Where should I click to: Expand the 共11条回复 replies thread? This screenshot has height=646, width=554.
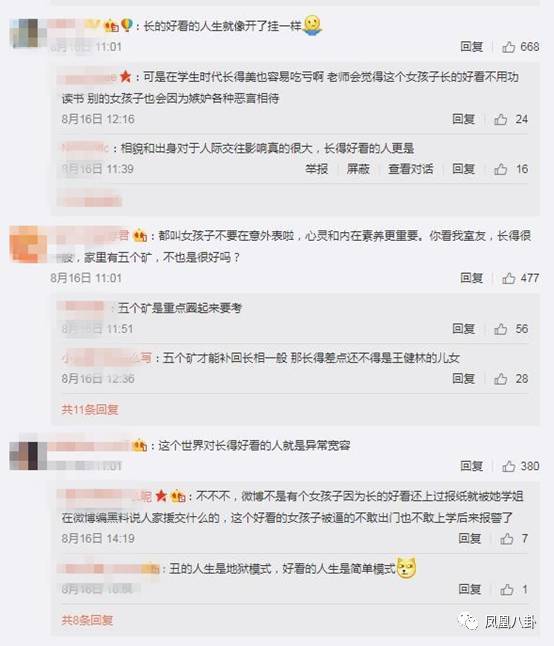pos(90,410)
